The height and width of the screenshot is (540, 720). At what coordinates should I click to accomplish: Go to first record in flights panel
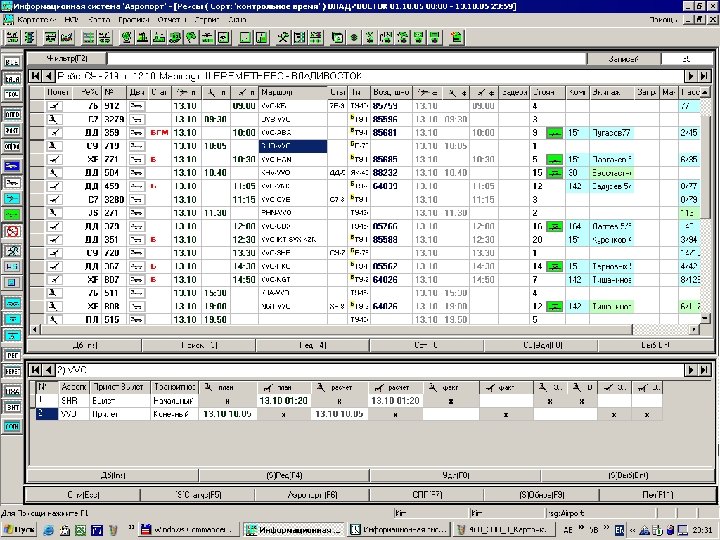[35, 76]
